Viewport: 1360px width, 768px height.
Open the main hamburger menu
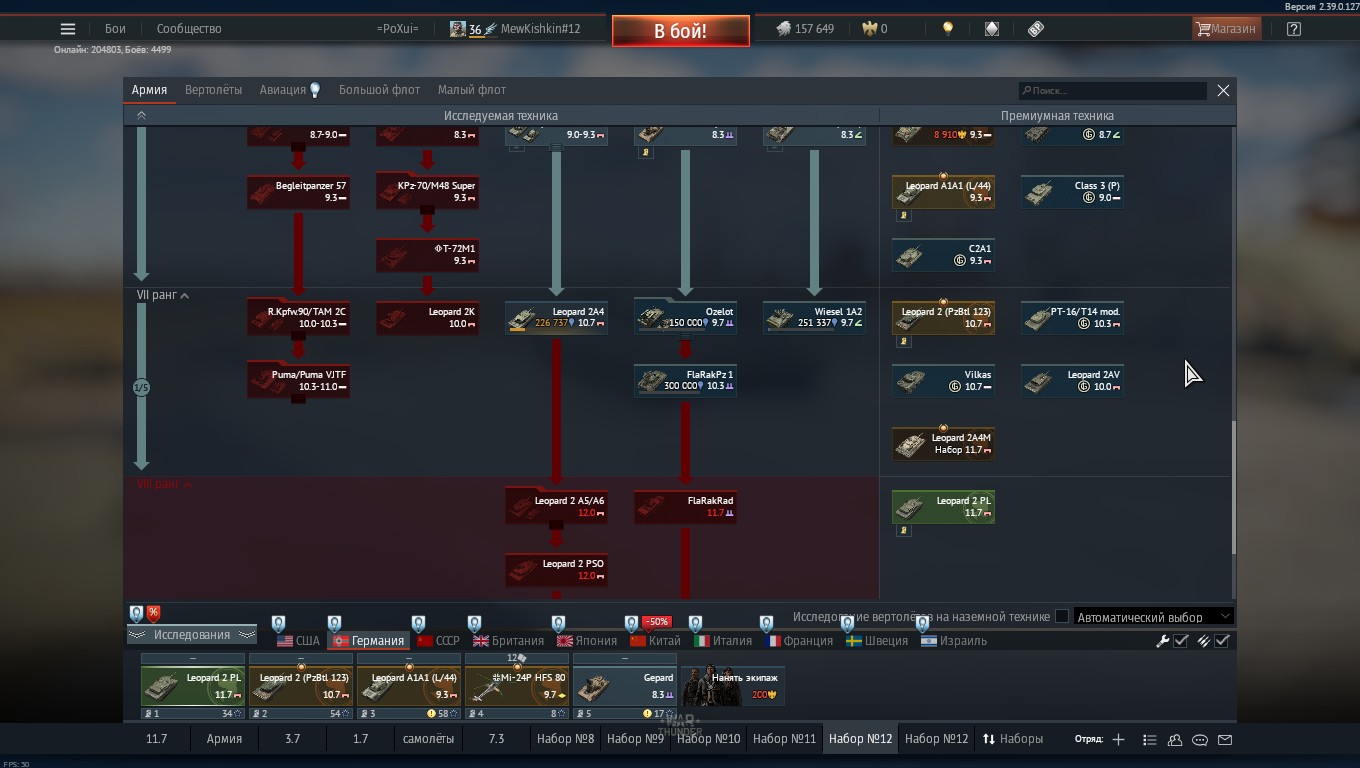(67, 29)
